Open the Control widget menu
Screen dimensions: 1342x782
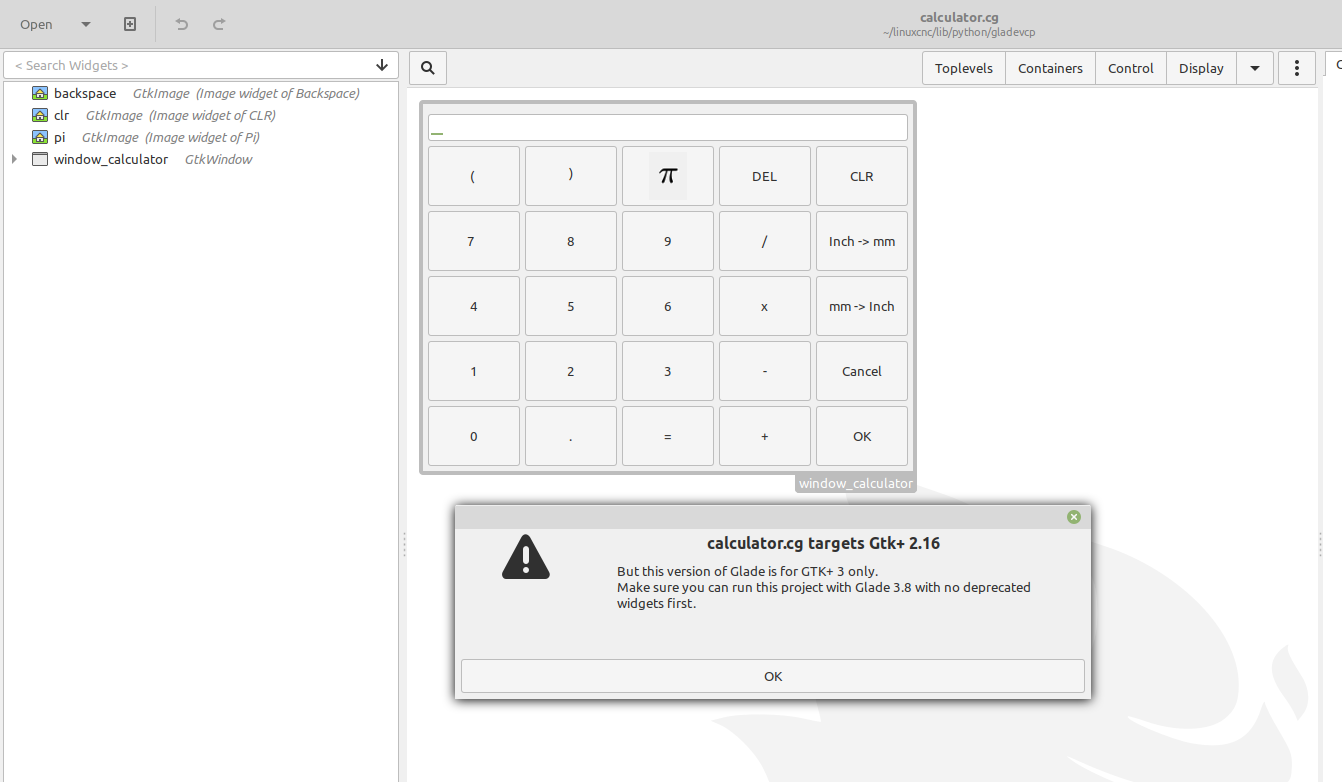pos(1131,68)
